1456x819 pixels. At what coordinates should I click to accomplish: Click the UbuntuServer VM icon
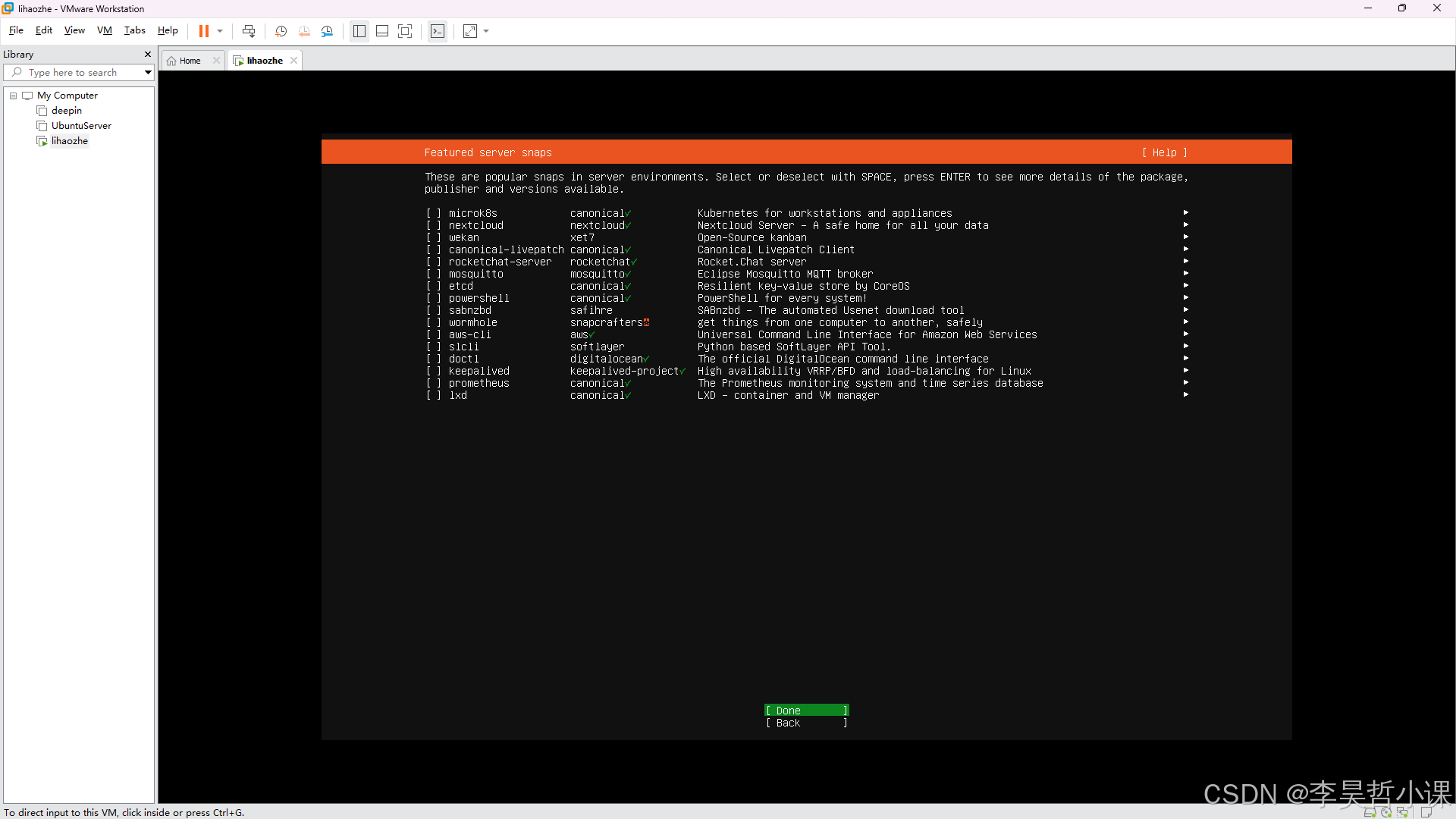tap(42, 126)
